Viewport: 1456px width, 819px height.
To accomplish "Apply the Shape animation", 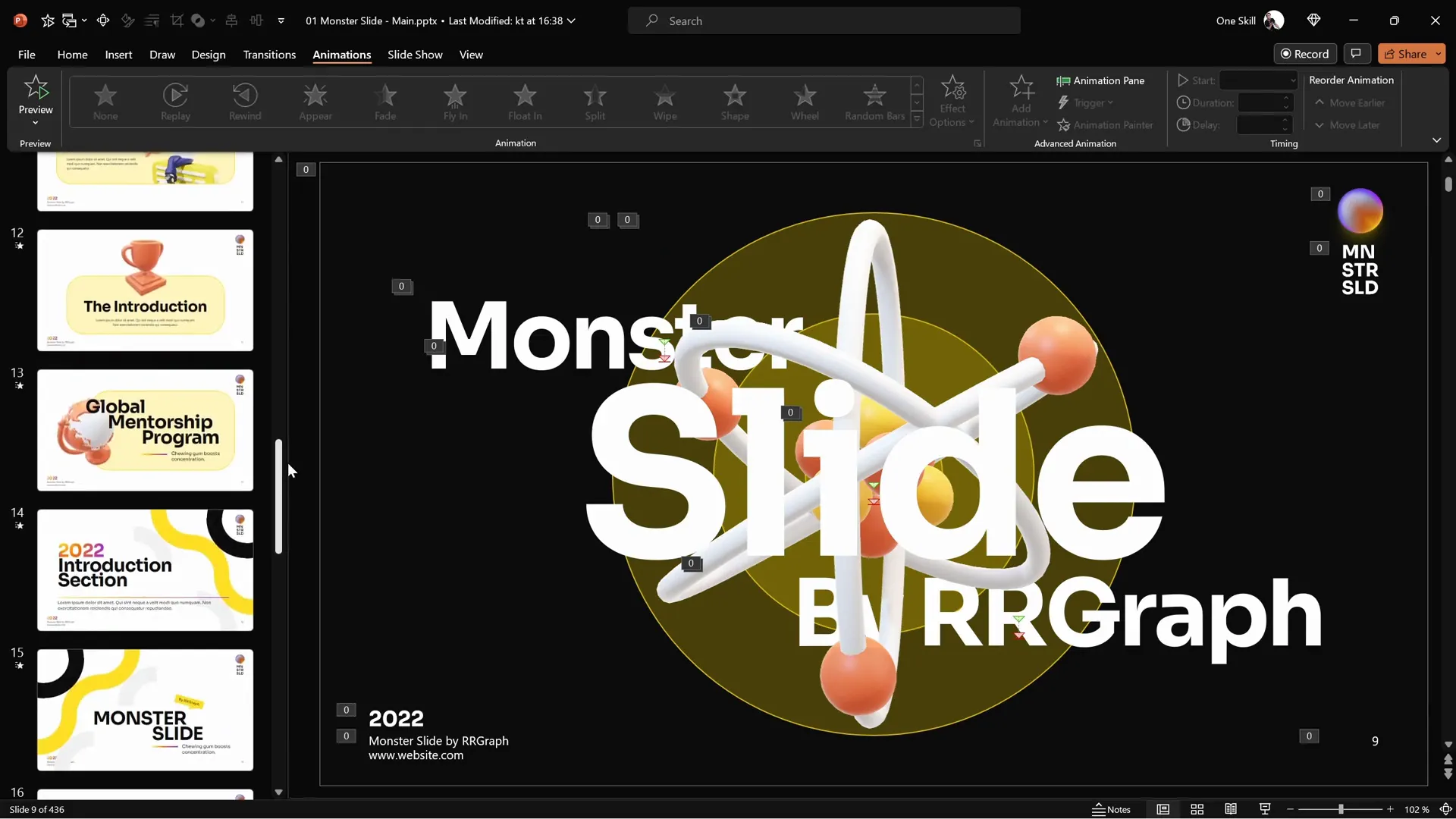I will coord(735,102).
